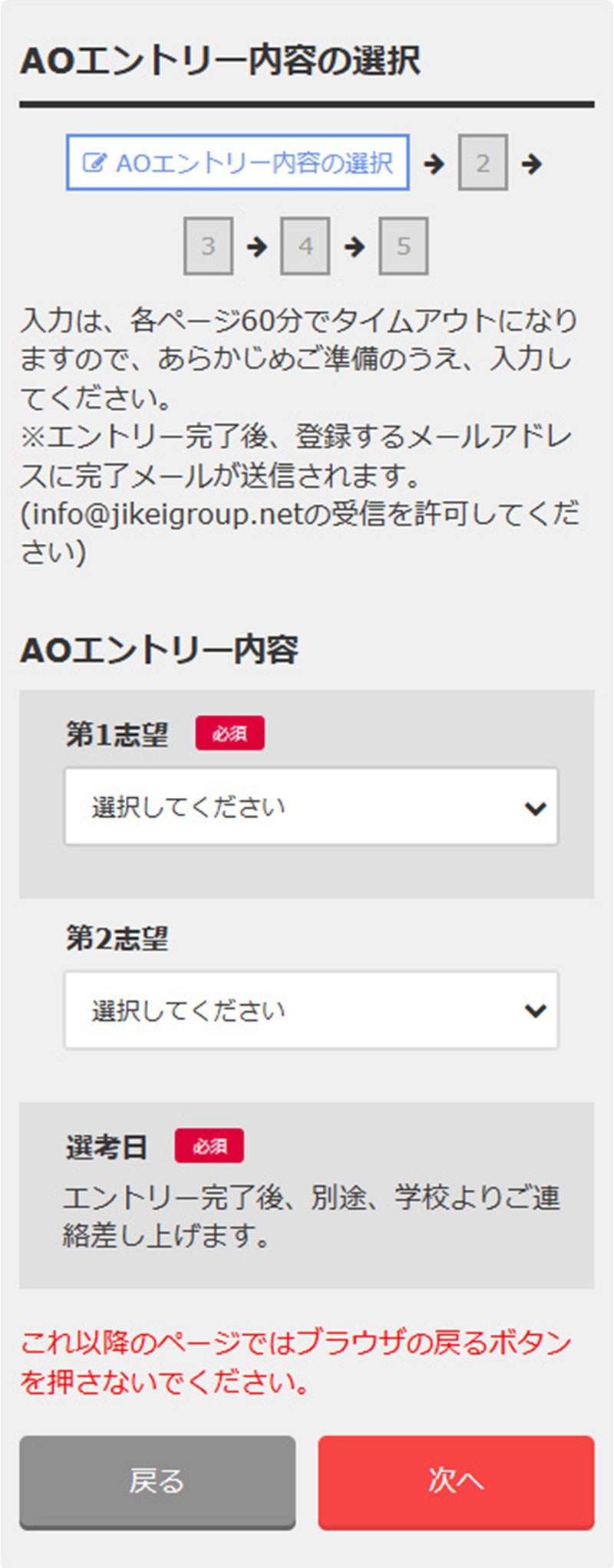Viewport: 614px width, 1568px height.
Task: Click step 5 box in progress indicator
Action: click(x=404, y=246)
